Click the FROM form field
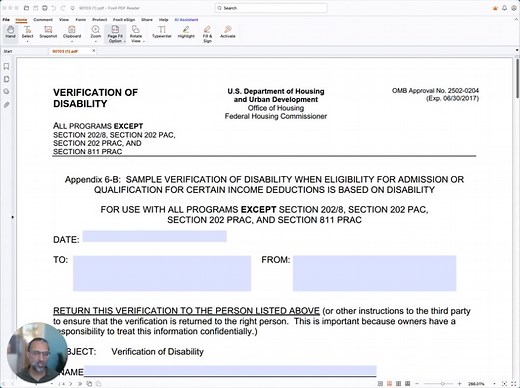520x388 pixels. (x=374, y=273)
